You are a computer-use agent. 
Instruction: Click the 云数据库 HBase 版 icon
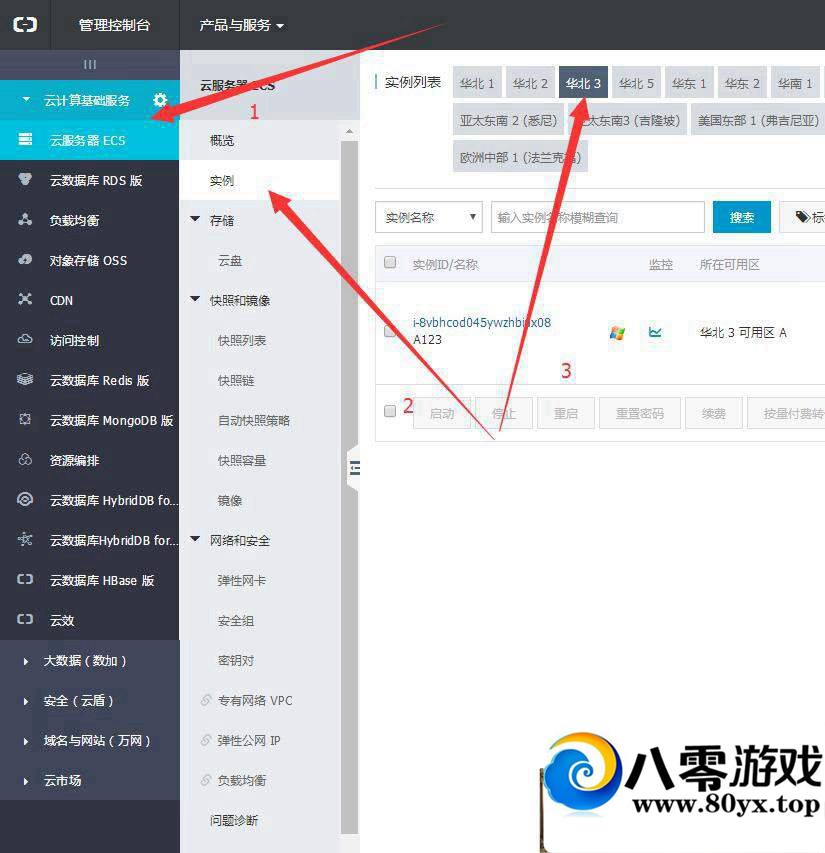coord(25,579)
